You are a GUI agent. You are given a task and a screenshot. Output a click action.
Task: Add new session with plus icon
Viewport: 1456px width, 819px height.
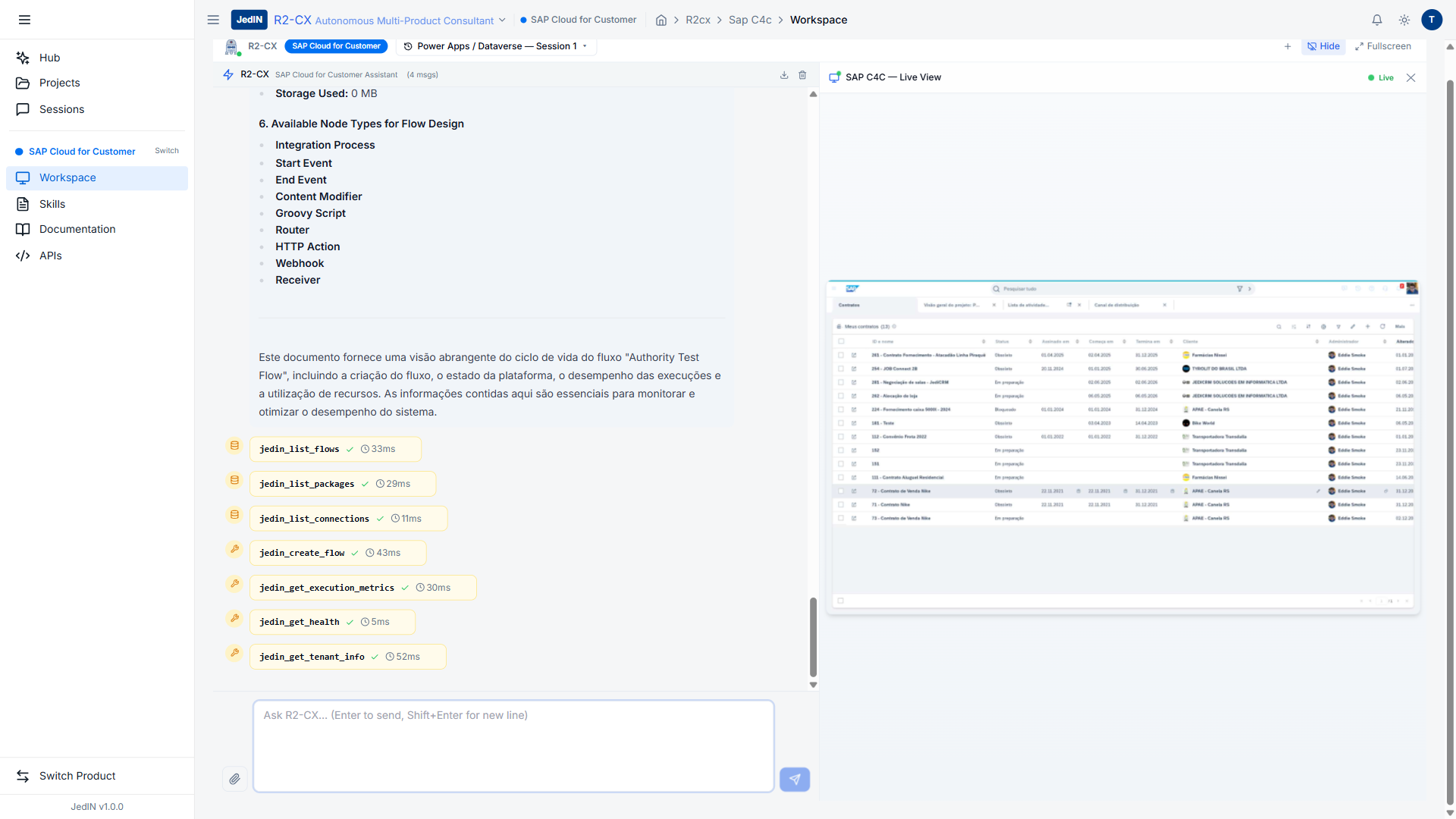pos(1288,46)
